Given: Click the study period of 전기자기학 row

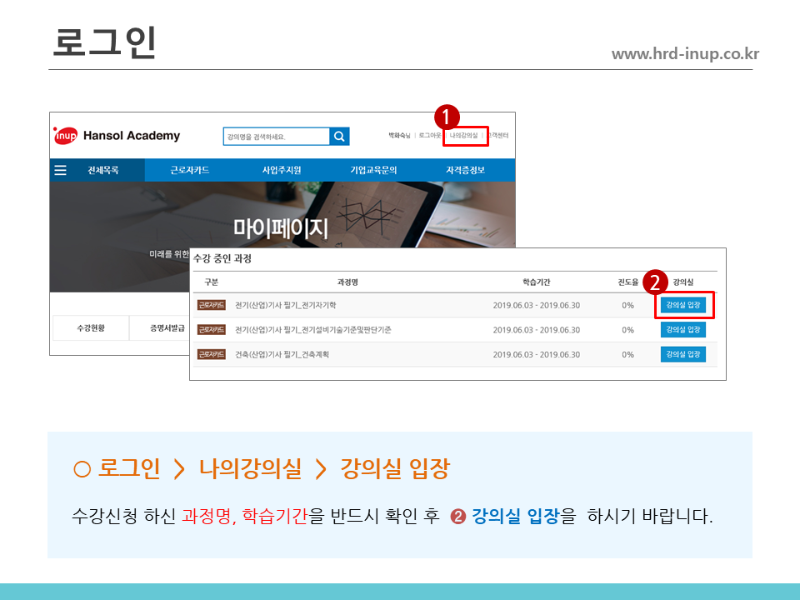Looking at the screenshot, I should [536, 305].
